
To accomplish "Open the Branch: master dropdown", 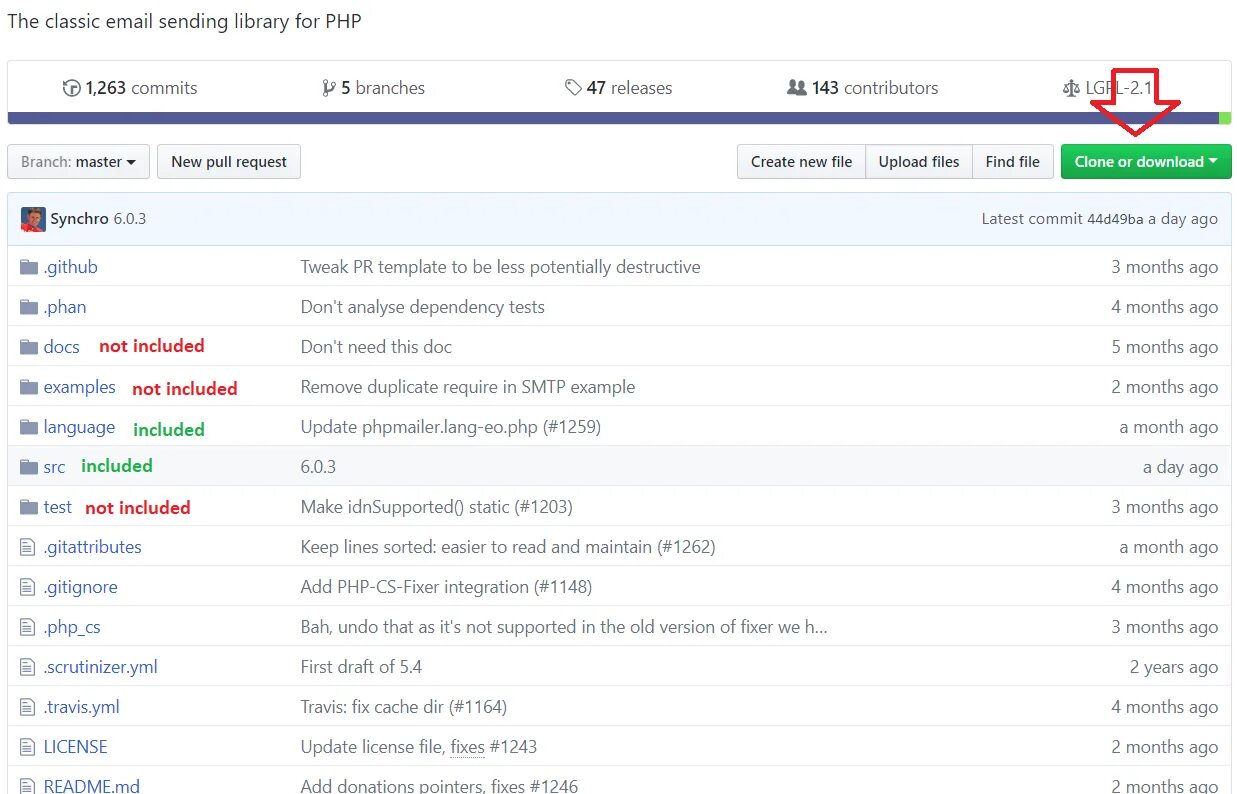I will [78, 162].
